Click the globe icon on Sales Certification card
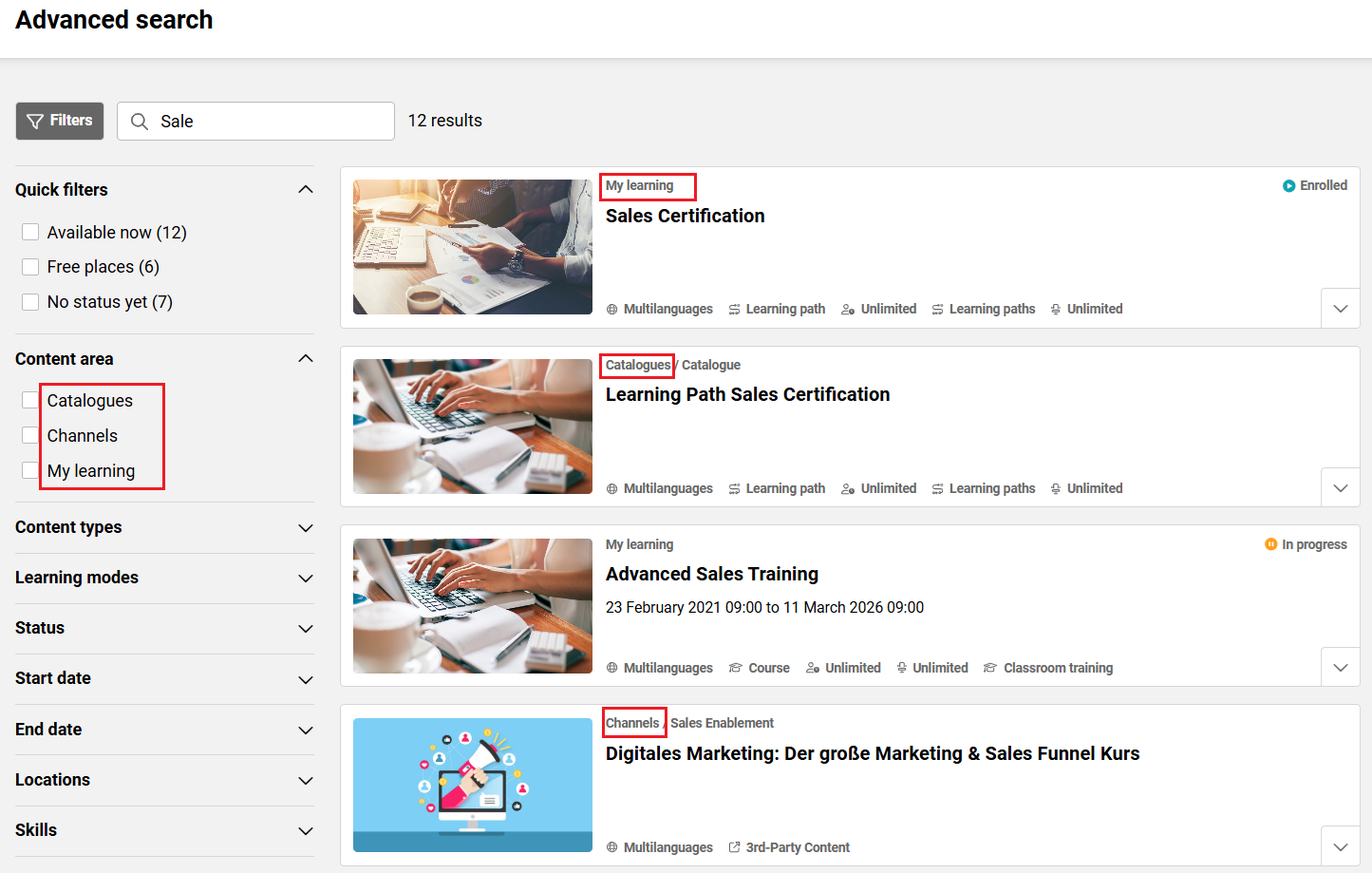Image resolution: width=1372 pixels, height=873 pixels. [x=612, y=310]
